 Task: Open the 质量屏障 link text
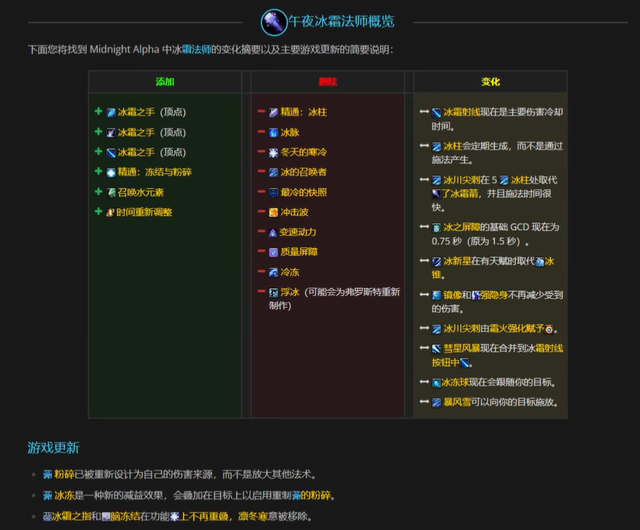point(299,252)
